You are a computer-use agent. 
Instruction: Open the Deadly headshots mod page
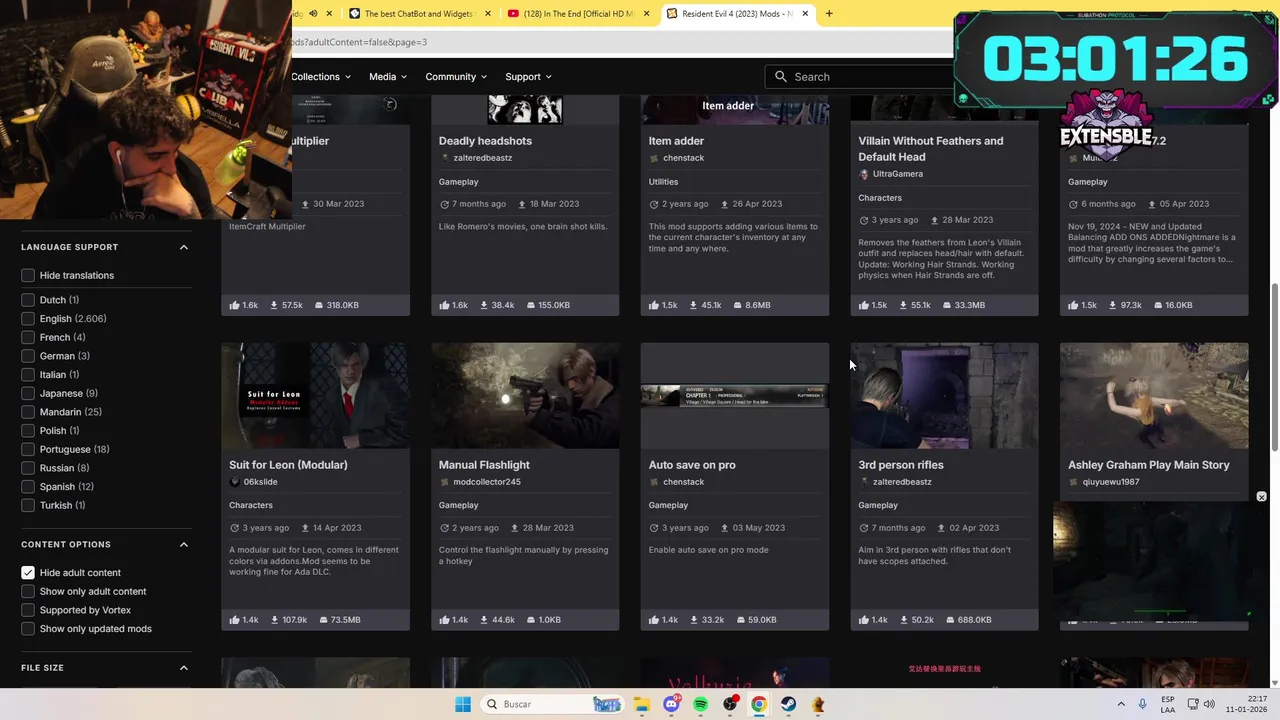[x=485, y=141]
